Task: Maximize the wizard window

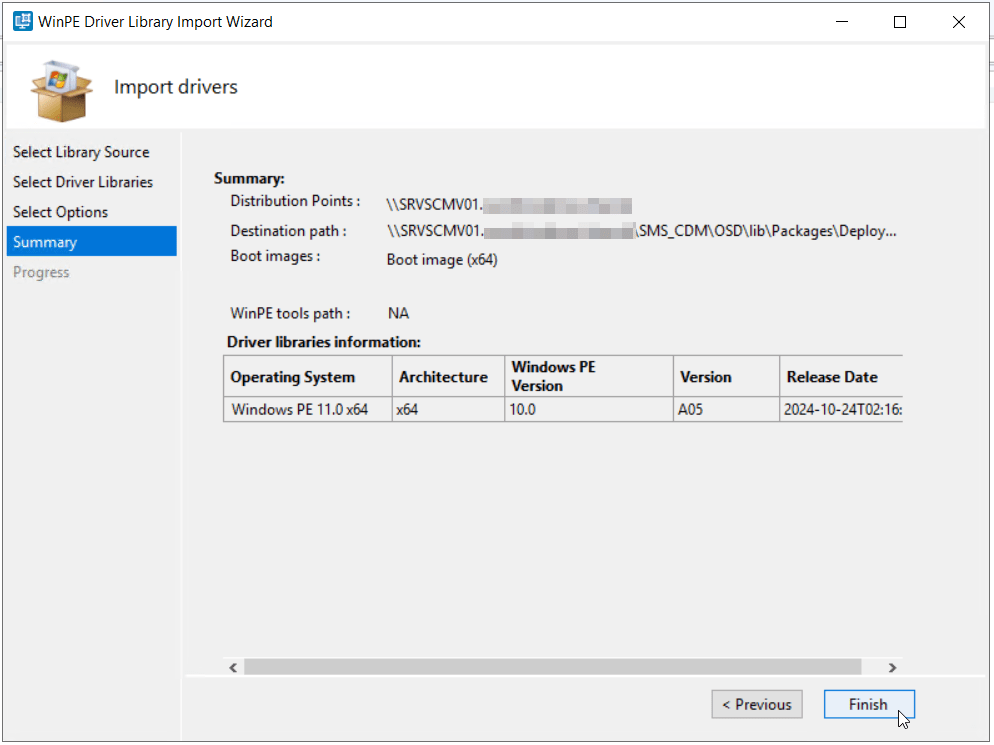Action: coord(900,22)
